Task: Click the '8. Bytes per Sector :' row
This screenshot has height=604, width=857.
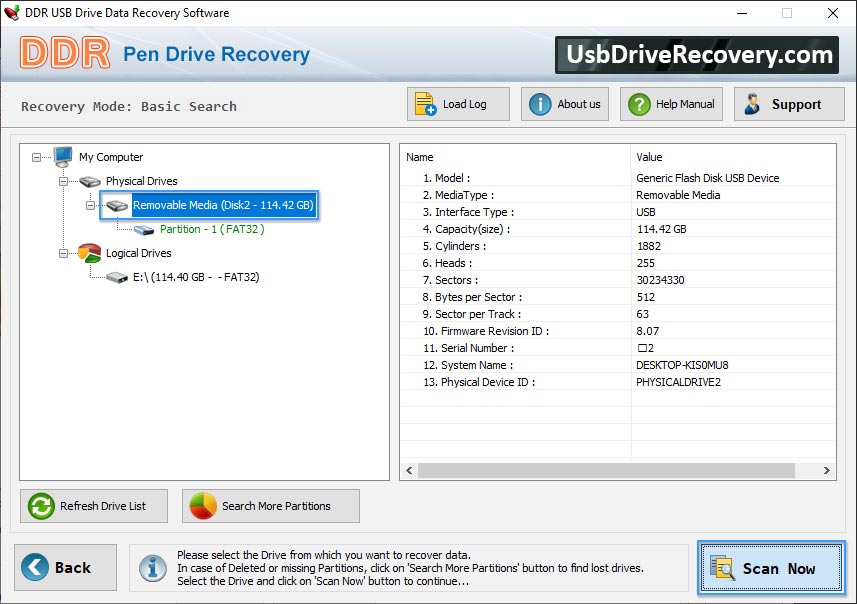Action: tap(618, 297)
